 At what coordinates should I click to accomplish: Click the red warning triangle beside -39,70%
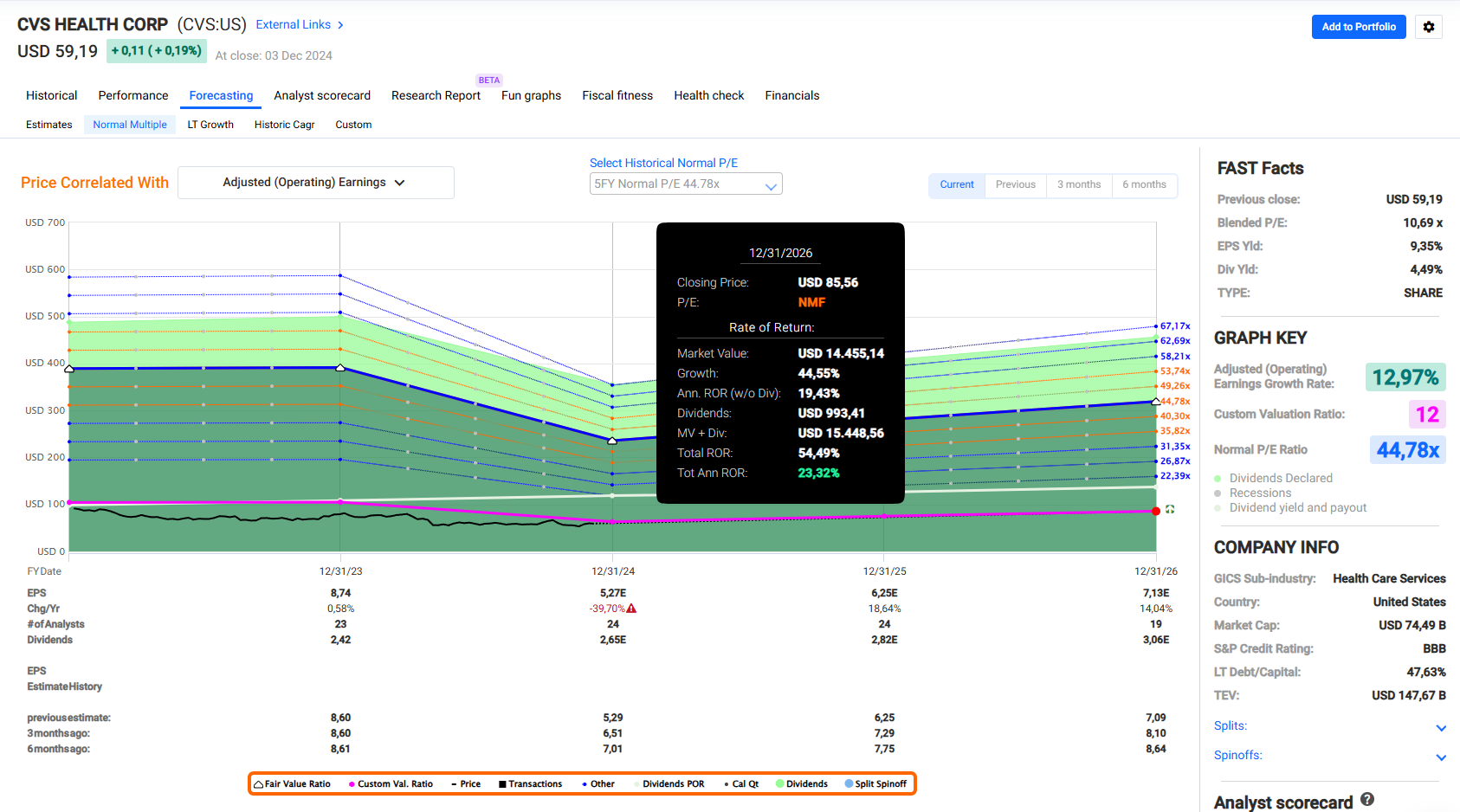click(x=631, y=609)
